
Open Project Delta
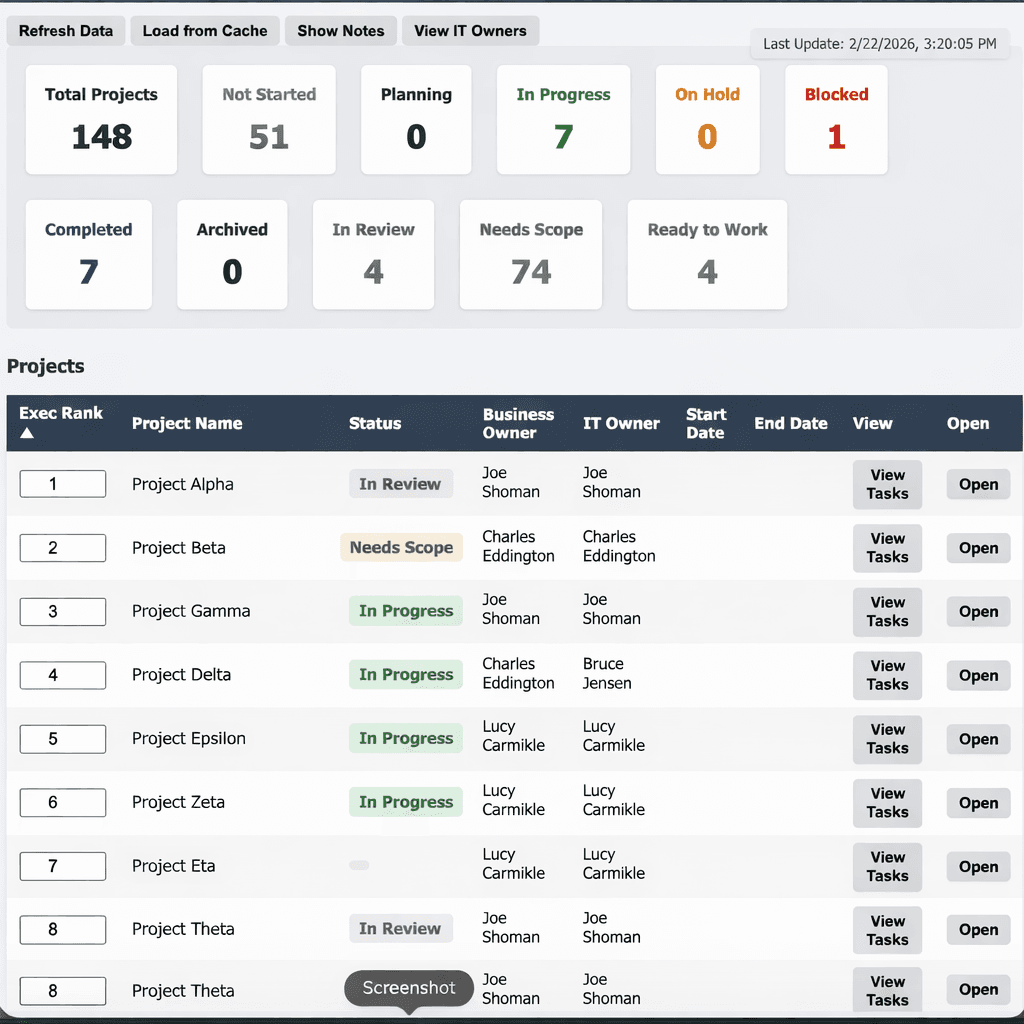click(x=977, y=675)
